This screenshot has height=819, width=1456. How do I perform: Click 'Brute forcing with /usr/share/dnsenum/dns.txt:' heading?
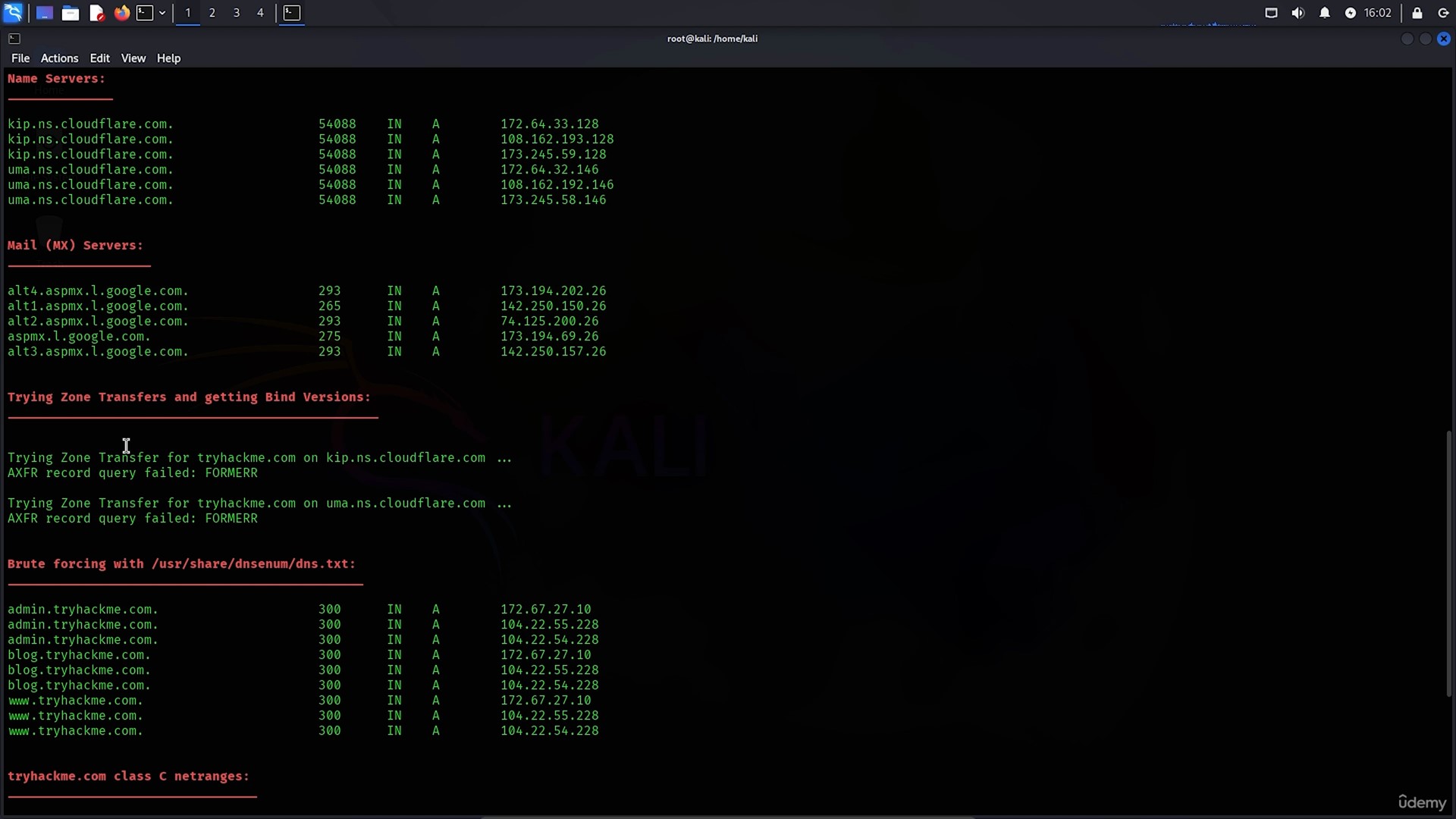pos(182,564)
